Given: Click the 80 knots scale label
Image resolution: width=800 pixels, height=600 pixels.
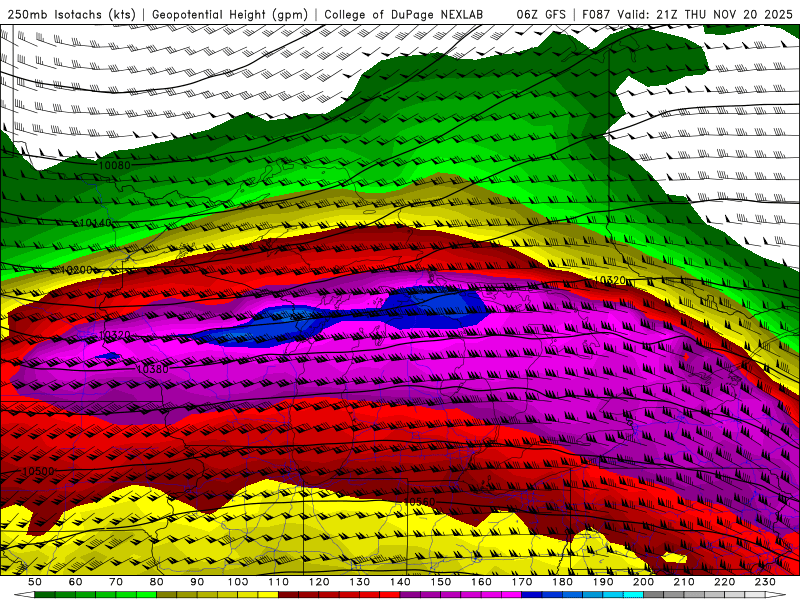Looking at the screenshot, I should tap(156, 582).
